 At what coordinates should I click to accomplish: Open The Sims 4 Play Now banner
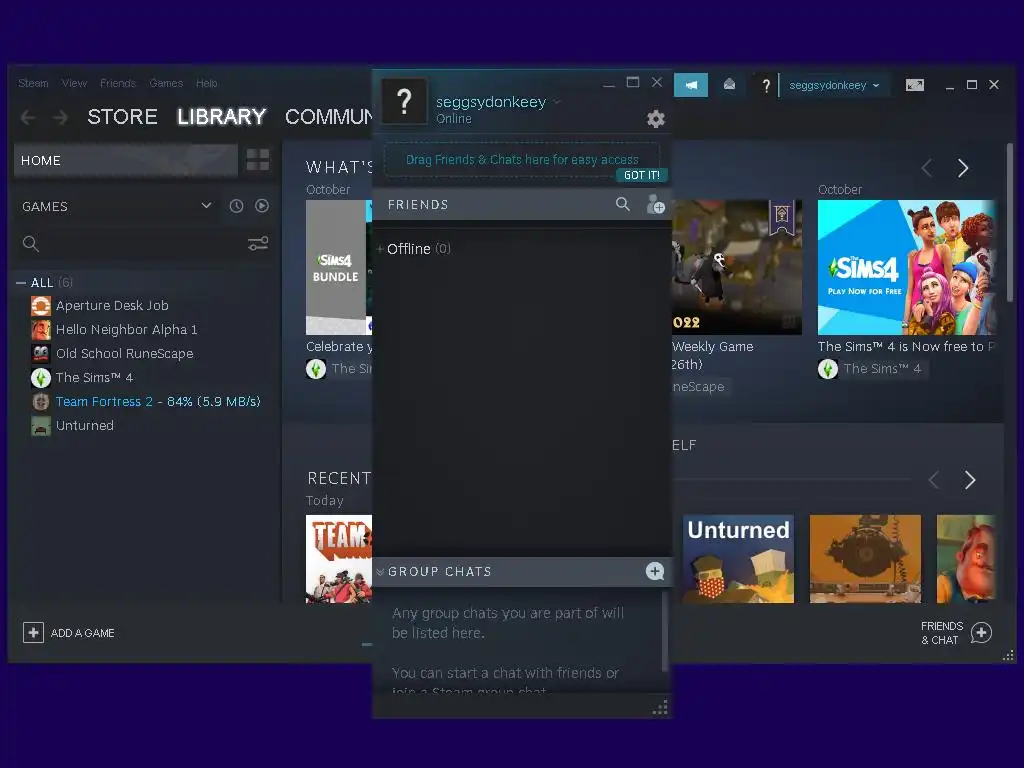coord(907,267)
